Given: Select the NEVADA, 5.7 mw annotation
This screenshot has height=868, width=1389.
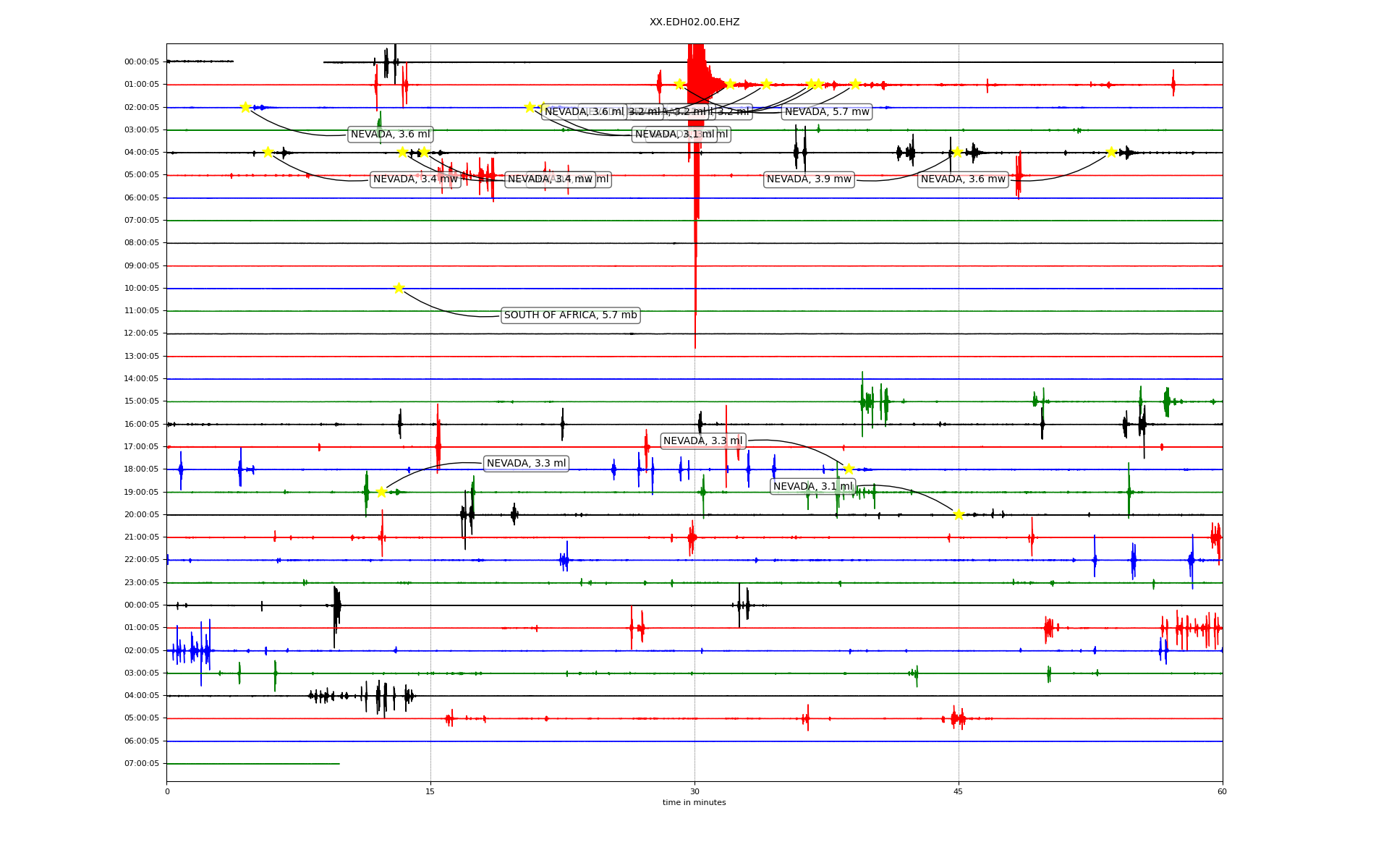Looking at the screenshot, I should (x=827, y=111).
